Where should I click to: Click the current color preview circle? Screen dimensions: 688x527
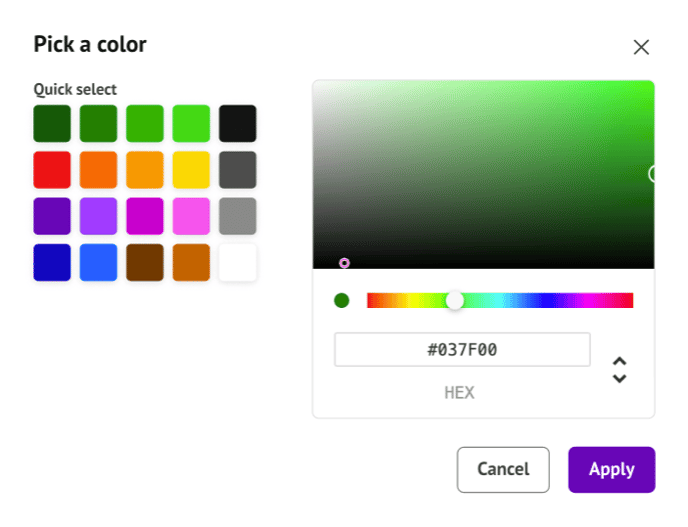pyautogui.click(x=341, y=301)
